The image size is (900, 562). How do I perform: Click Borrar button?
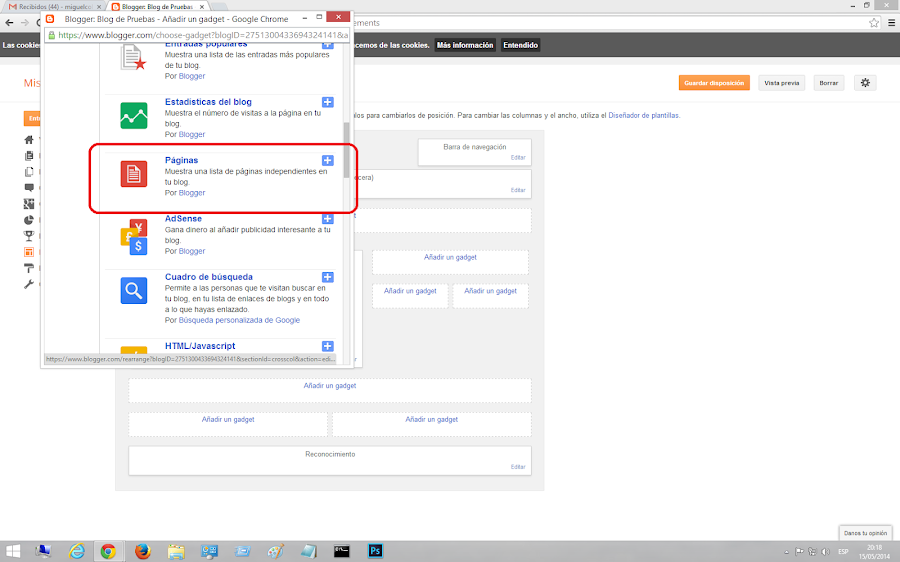tap(828, 83)
